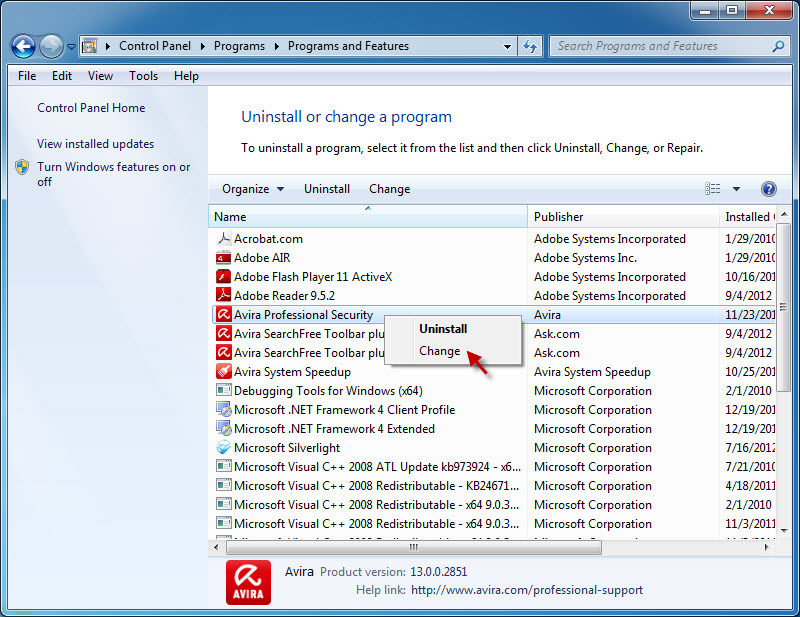Click the vertical scrollbar down arrow
Screen dimensions: 800x617
784,531
